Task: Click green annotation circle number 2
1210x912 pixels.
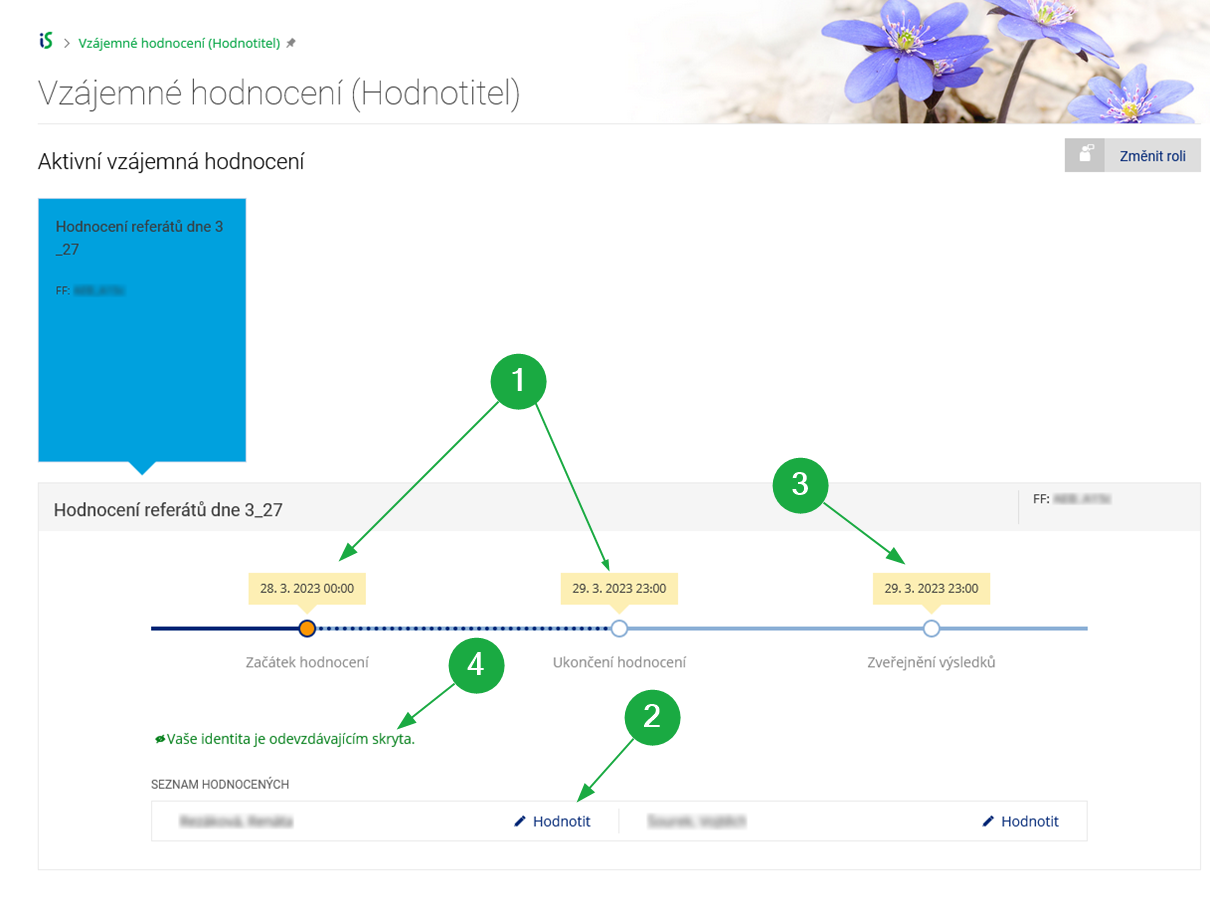Action: [x=652, y=716]
